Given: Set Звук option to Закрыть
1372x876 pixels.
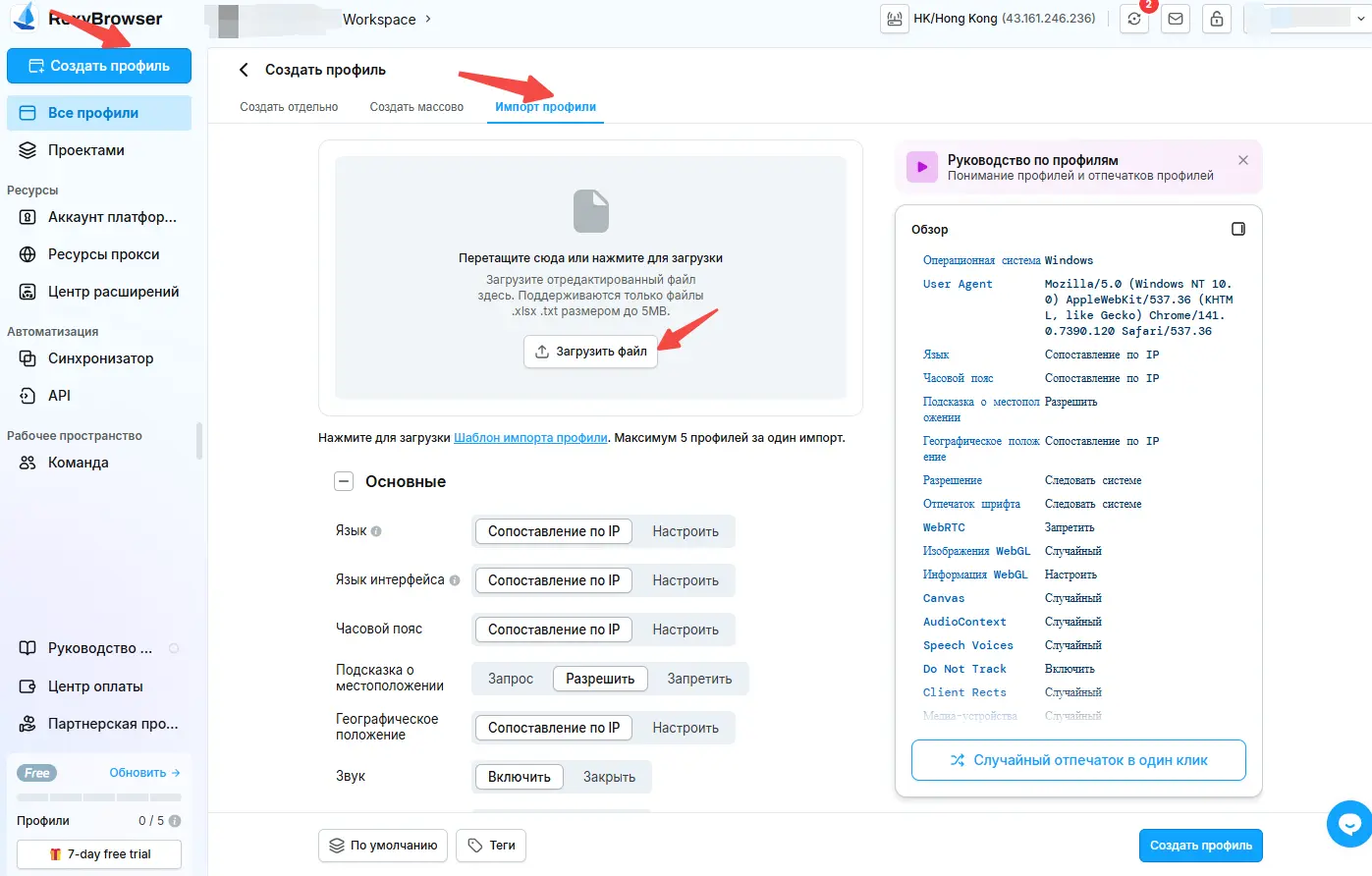Looking at the screenshot, I should coord(609,777).
